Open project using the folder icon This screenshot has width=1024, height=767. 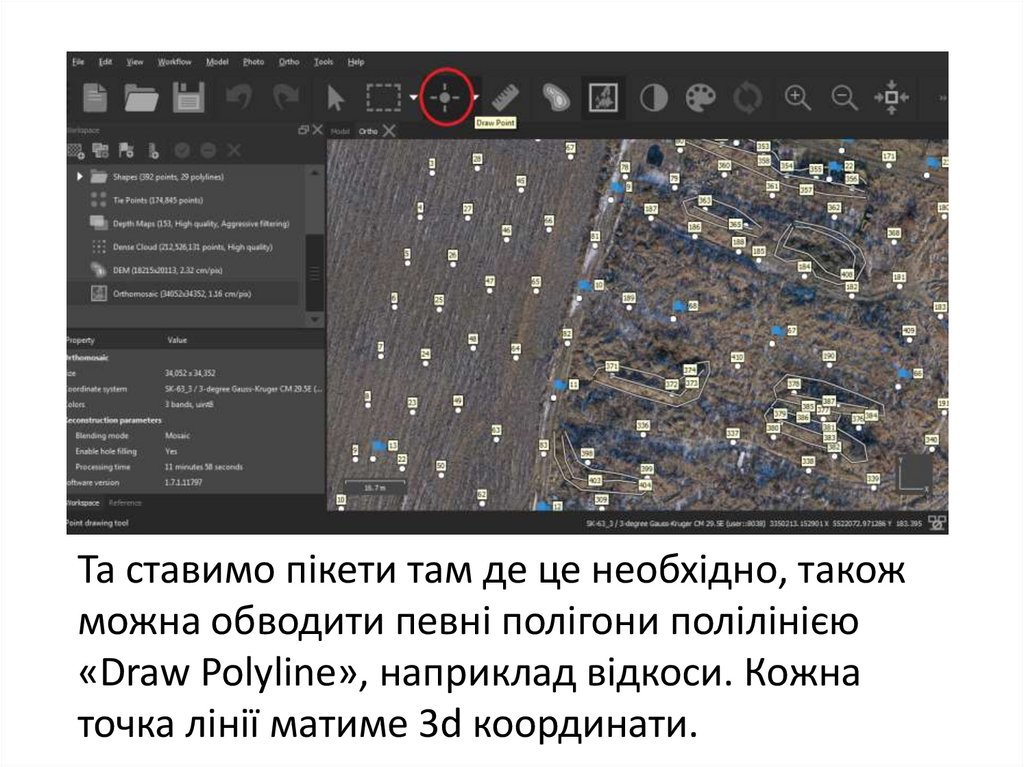coord(141,98)
